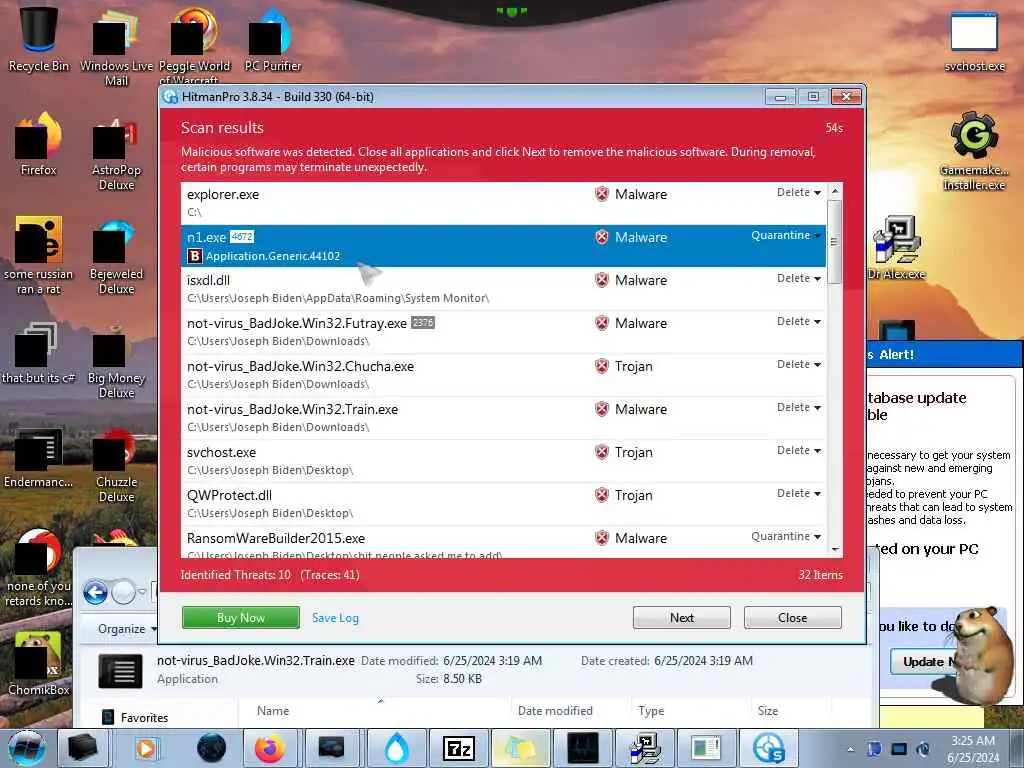Screen dimensions: 1024x768
Task: Select the ChomikBox desktop icon
Action: pyautogui.click(x=39, y=663)
